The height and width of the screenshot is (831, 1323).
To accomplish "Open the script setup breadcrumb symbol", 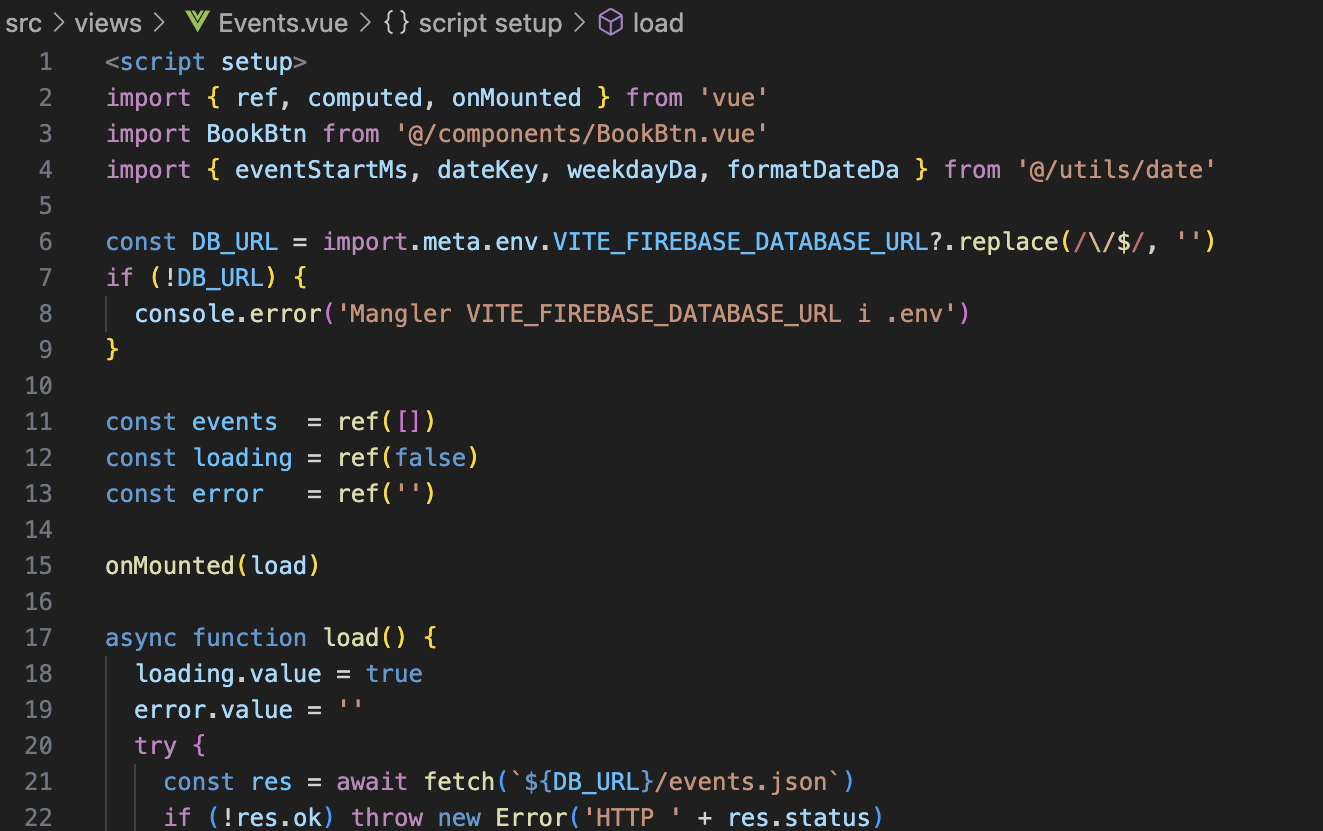I will click(490, 23).
